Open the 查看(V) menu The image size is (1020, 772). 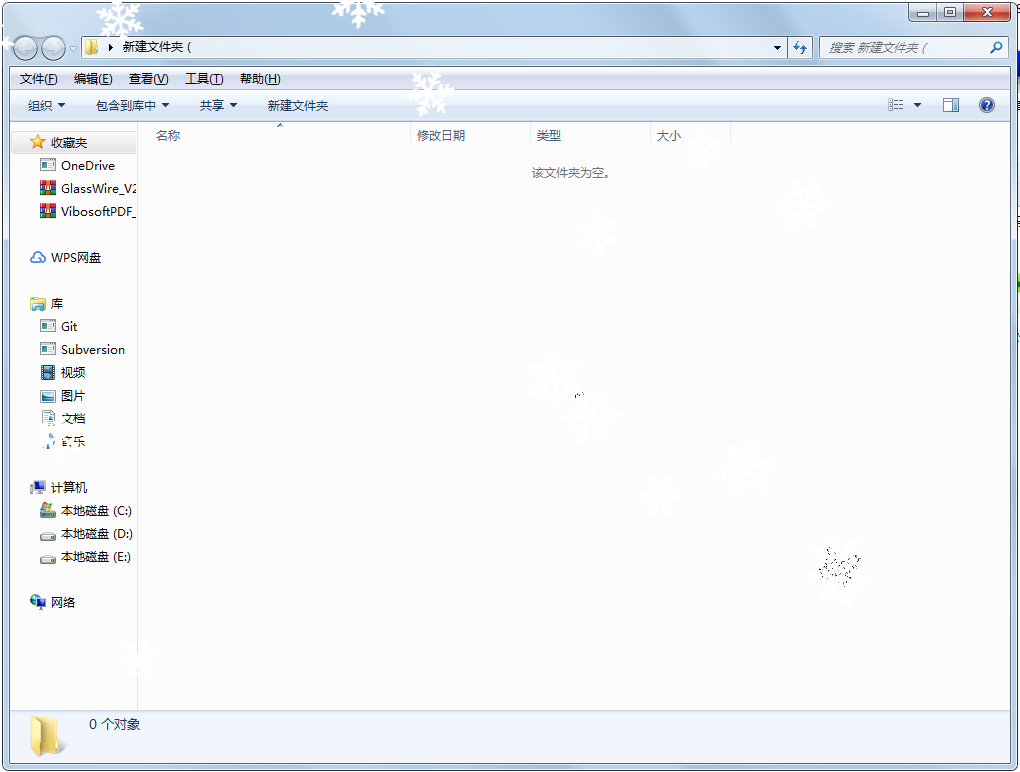148,79
